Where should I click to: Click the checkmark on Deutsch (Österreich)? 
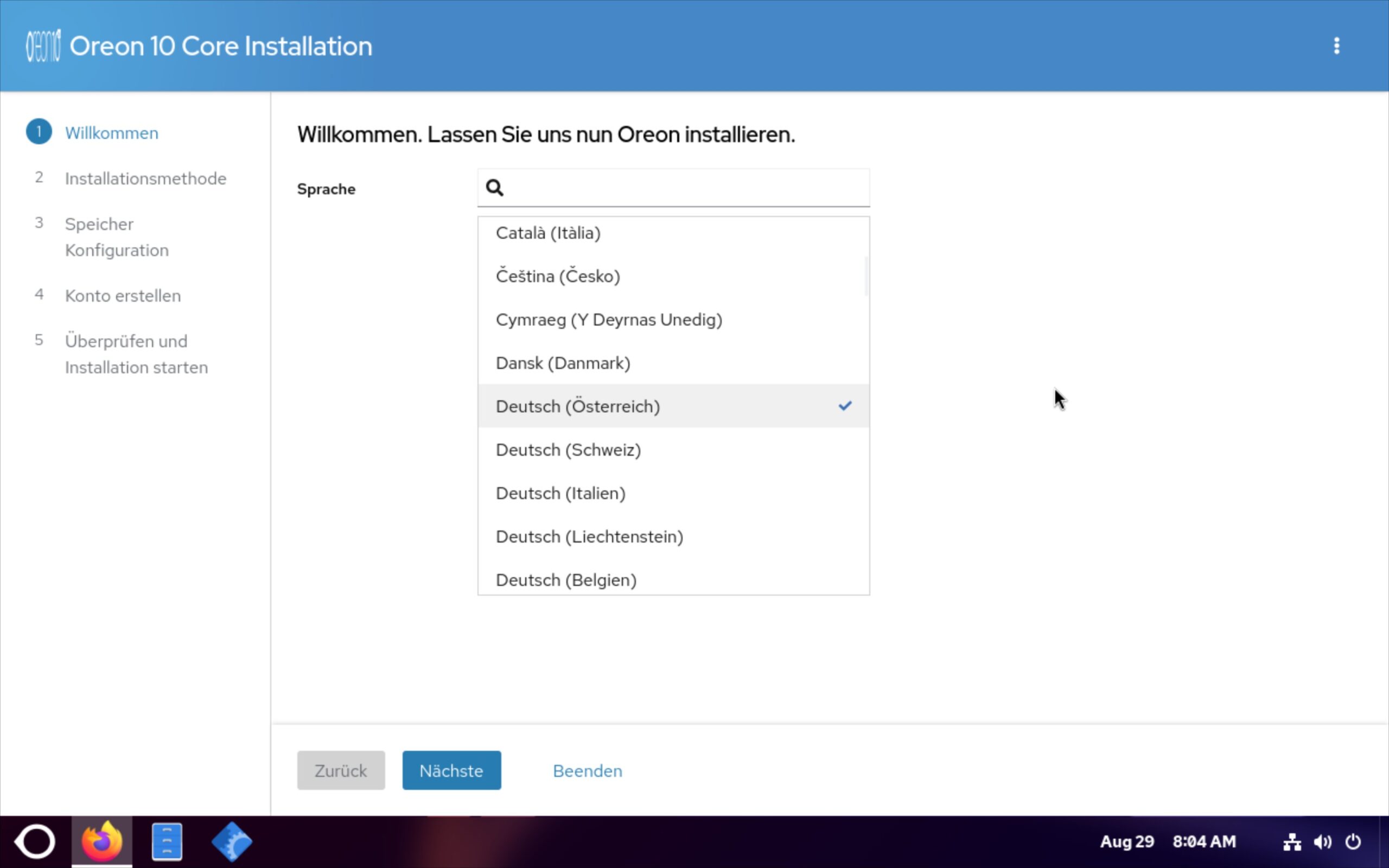(x=845, y=406)
